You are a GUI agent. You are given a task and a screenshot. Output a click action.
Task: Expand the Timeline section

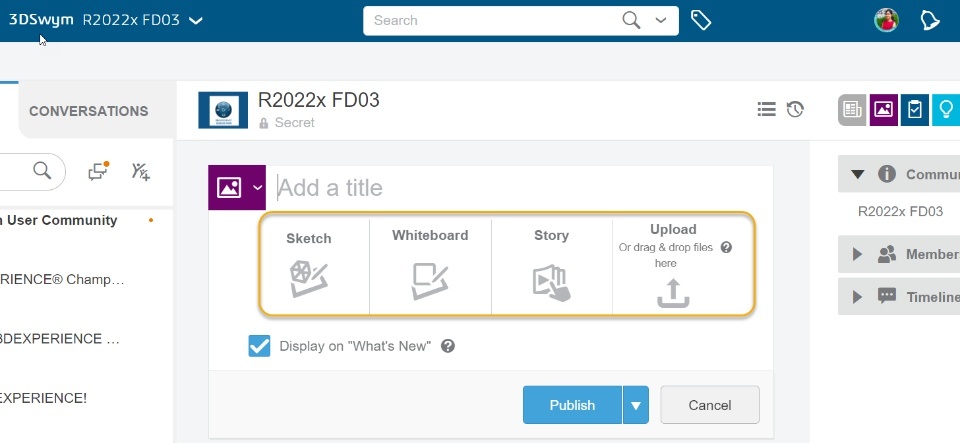coord(857,297)
